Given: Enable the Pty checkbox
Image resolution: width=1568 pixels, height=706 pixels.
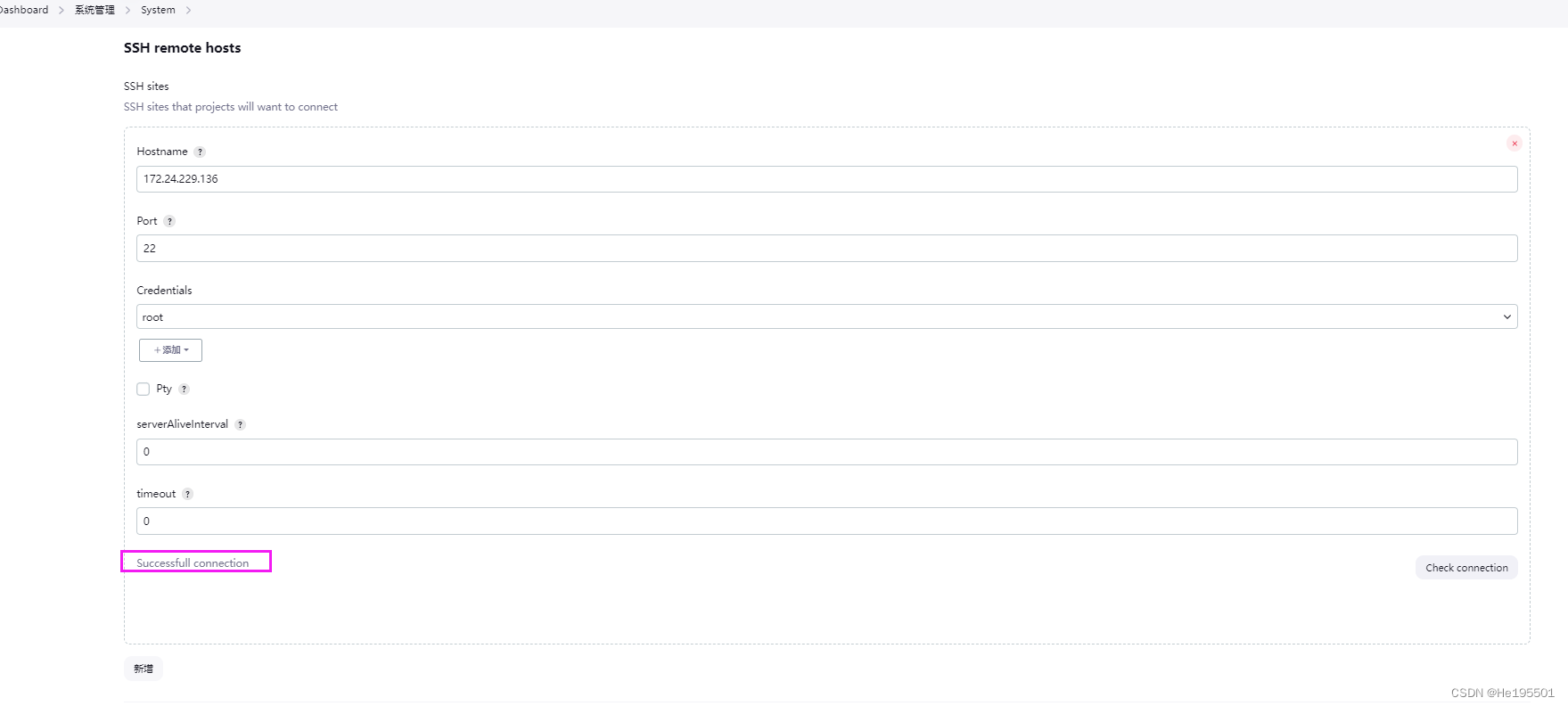Looking at the screenshot, I should pyautogui.click(x=144, y=390).
